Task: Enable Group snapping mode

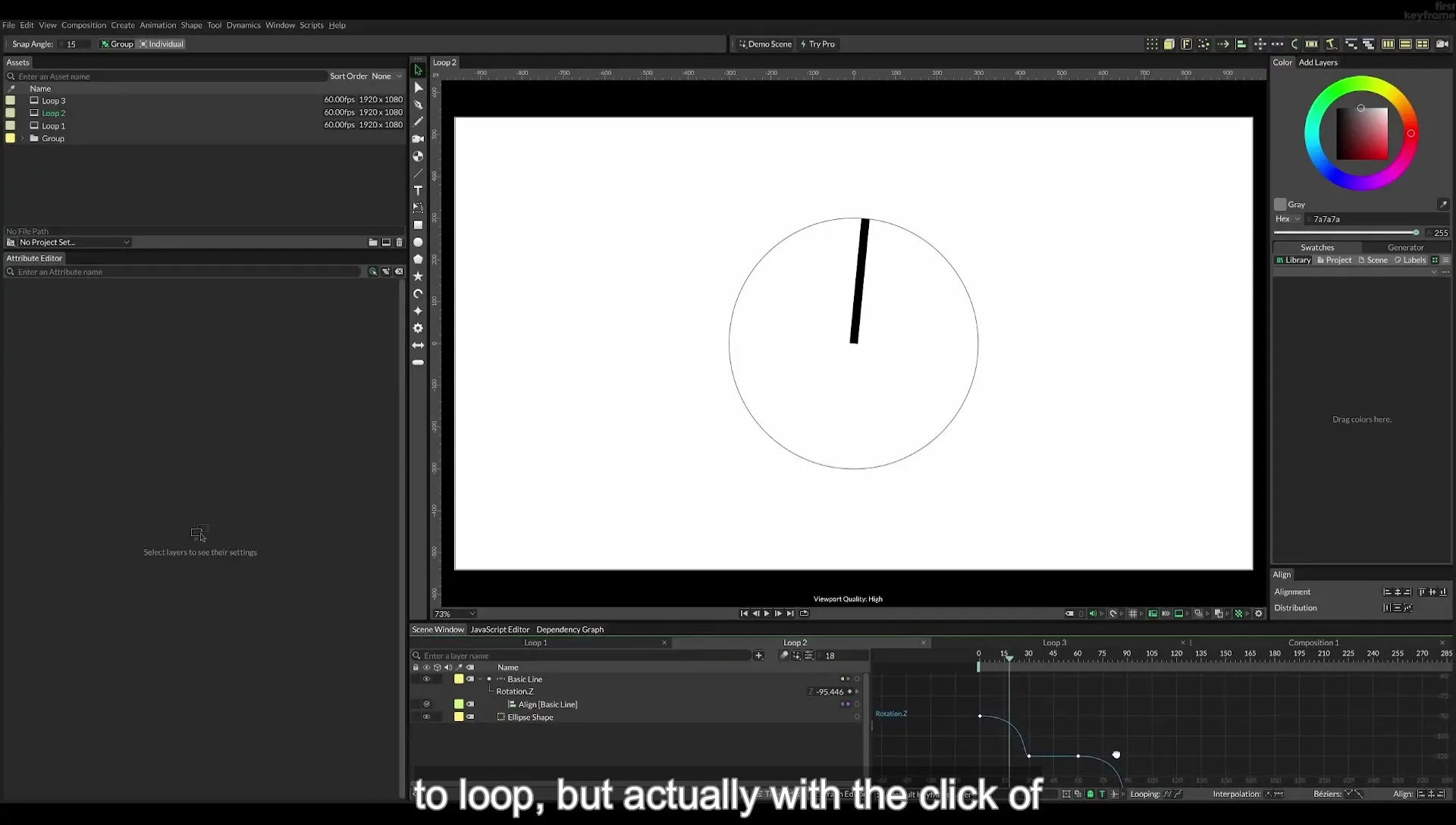Action: point(117,44)
